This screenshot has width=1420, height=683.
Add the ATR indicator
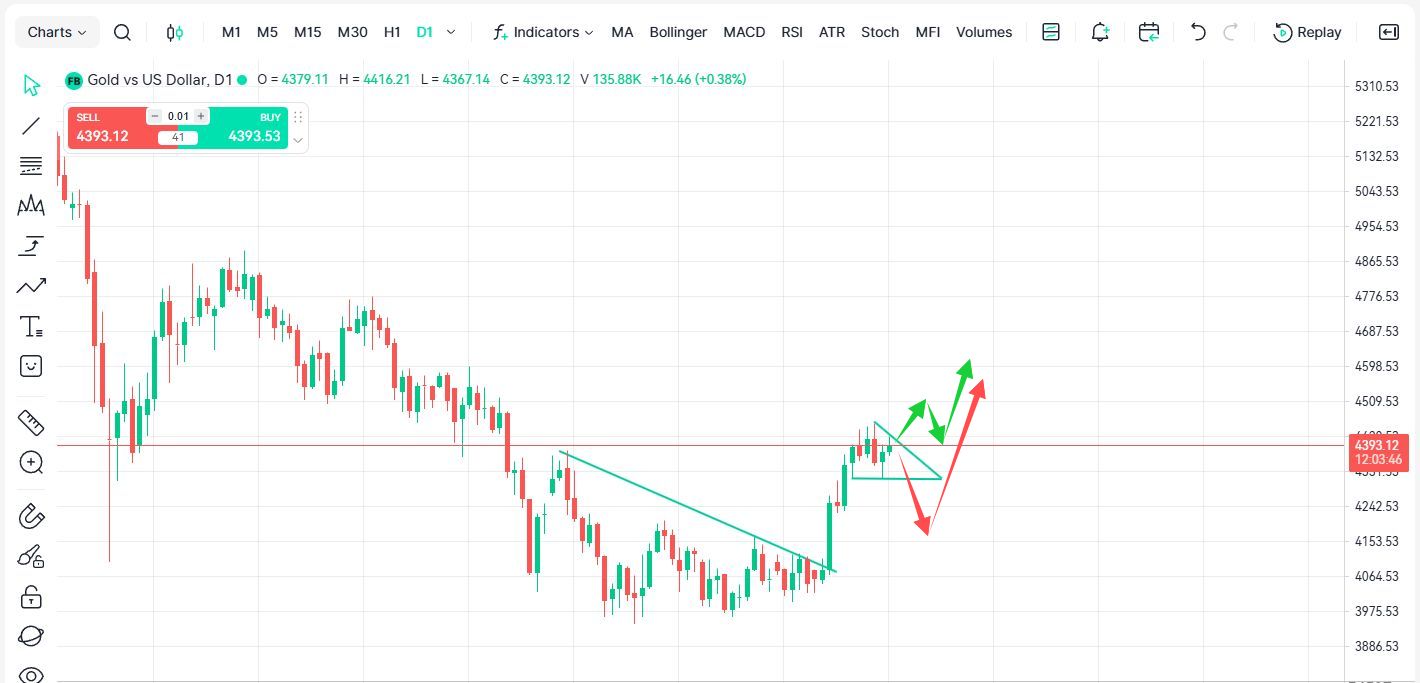832,32
